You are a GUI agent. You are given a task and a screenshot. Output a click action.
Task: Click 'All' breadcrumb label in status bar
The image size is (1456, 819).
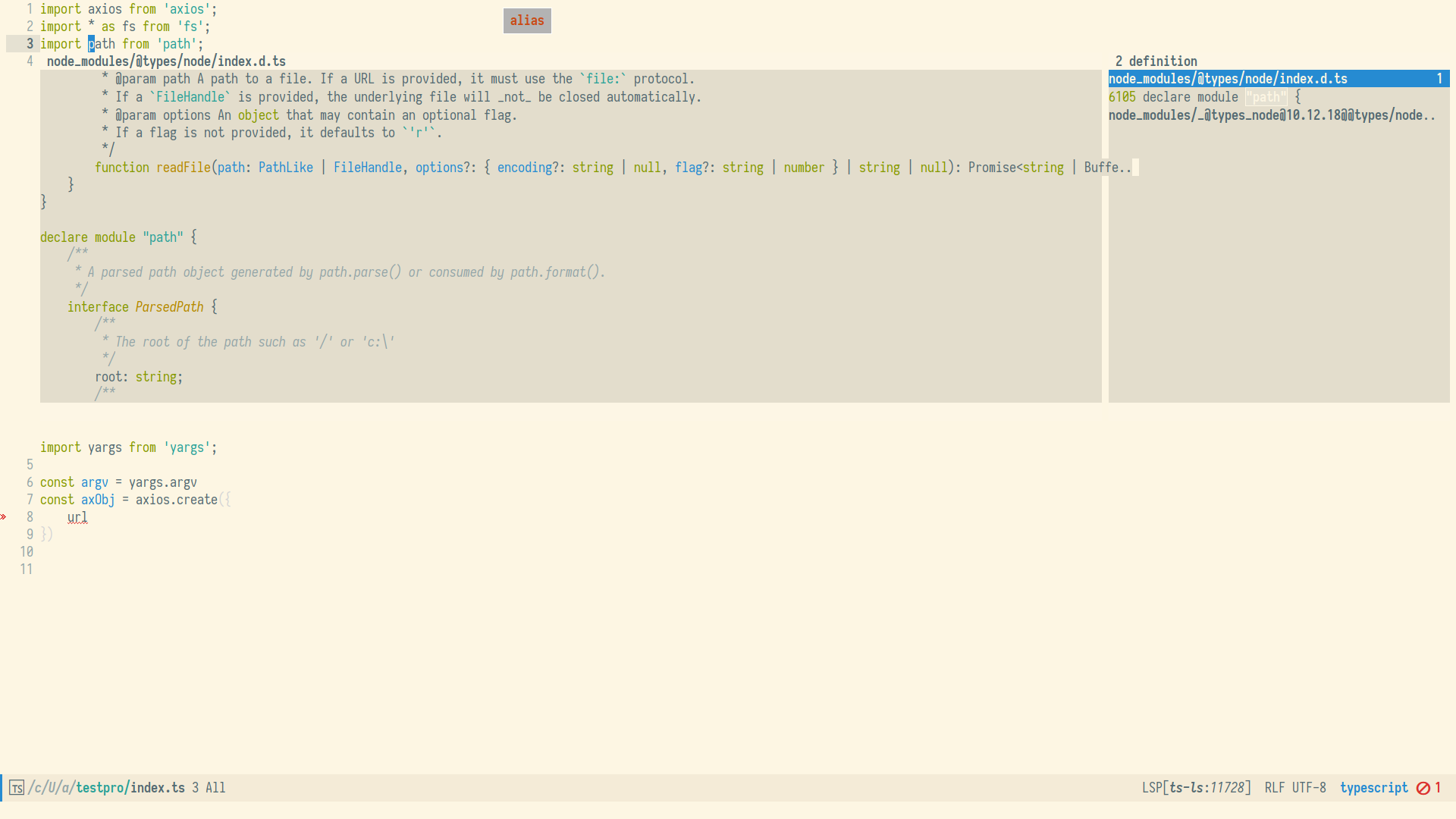point(214,788)
